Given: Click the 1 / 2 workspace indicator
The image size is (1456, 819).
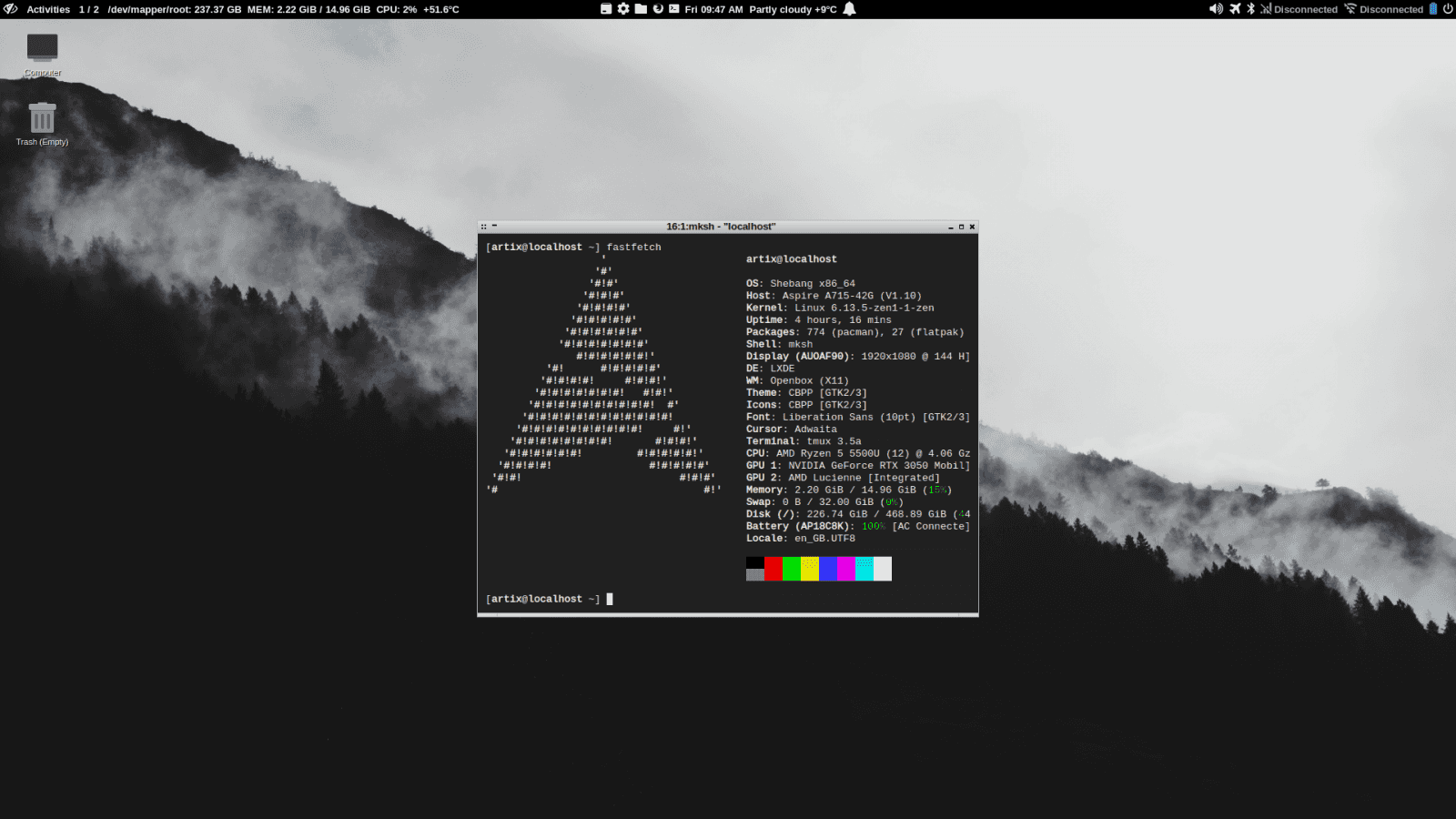Looking at the screenshot, I should pyautogui.click(x=89, y=9).
